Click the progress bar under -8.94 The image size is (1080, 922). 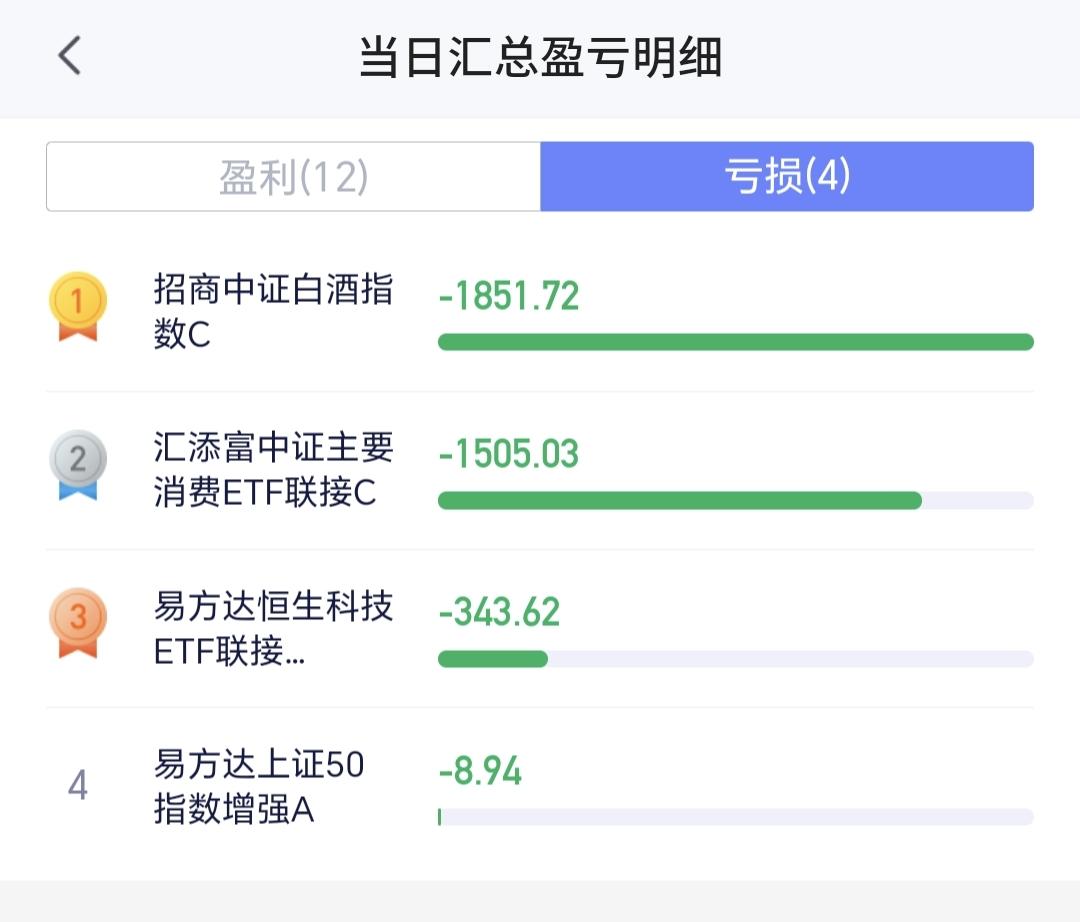click(x=736, y=817)
